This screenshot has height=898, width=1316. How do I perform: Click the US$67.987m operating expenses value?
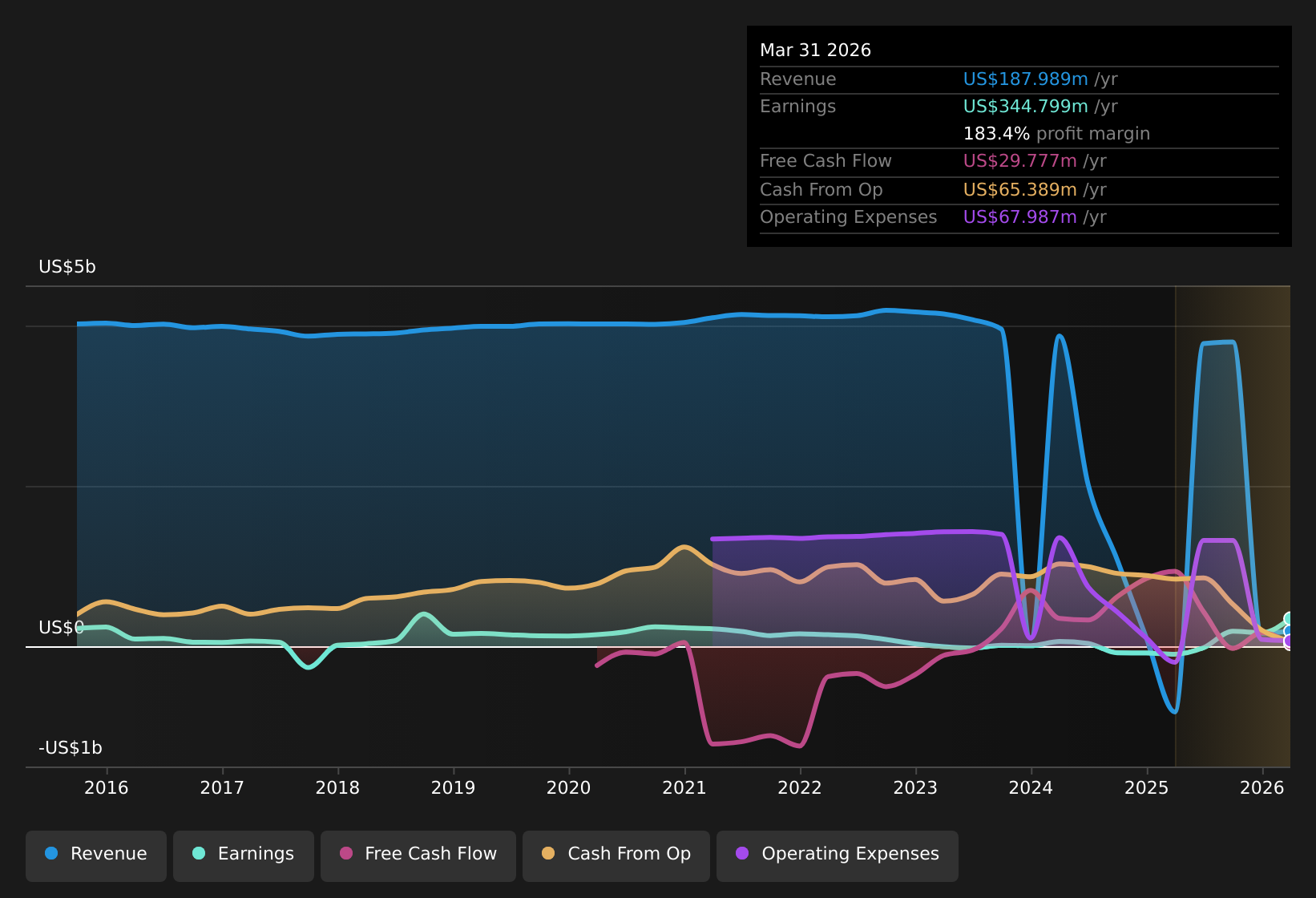1019,217
